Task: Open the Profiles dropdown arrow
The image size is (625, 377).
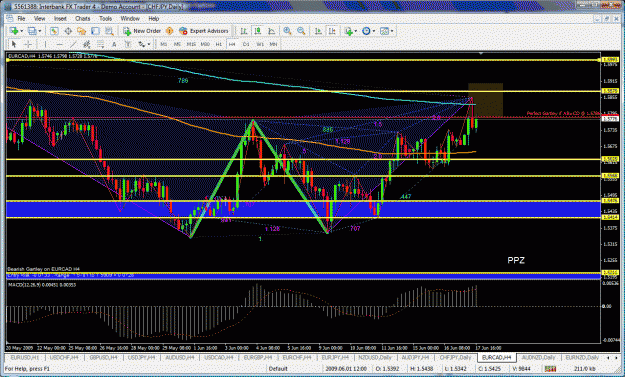Action: [x=39, y=31]
